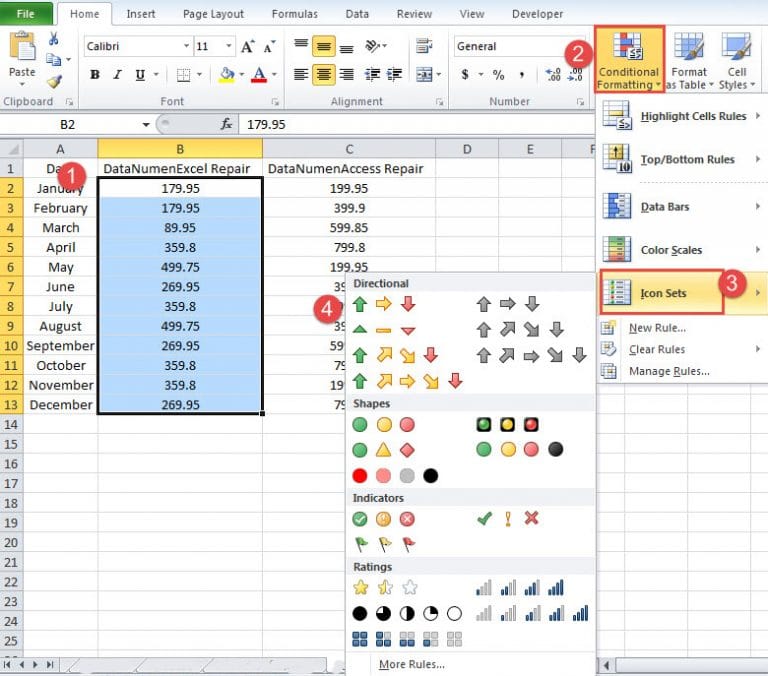The image size is (768, 676).
Task: Choose the 5 Boxes rating icon set
Action: 407,638
